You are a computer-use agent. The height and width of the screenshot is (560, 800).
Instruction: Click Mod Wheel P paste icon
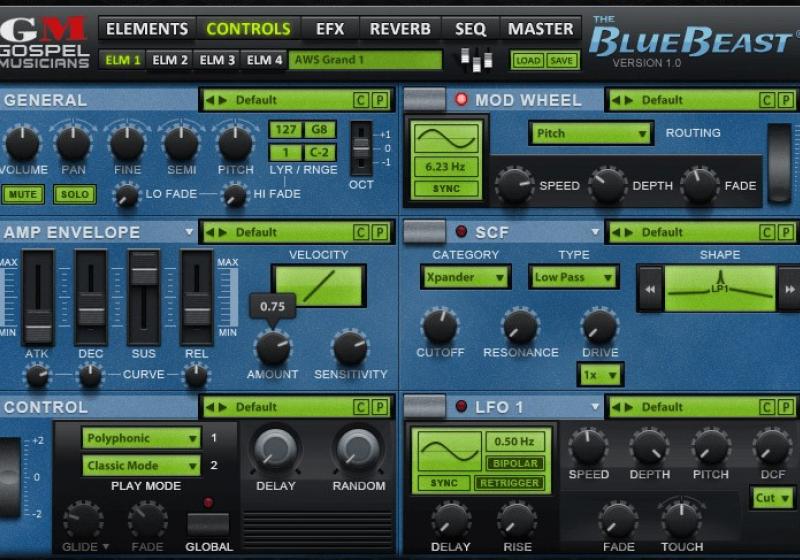pyautogui.click(x=786, y=100)
